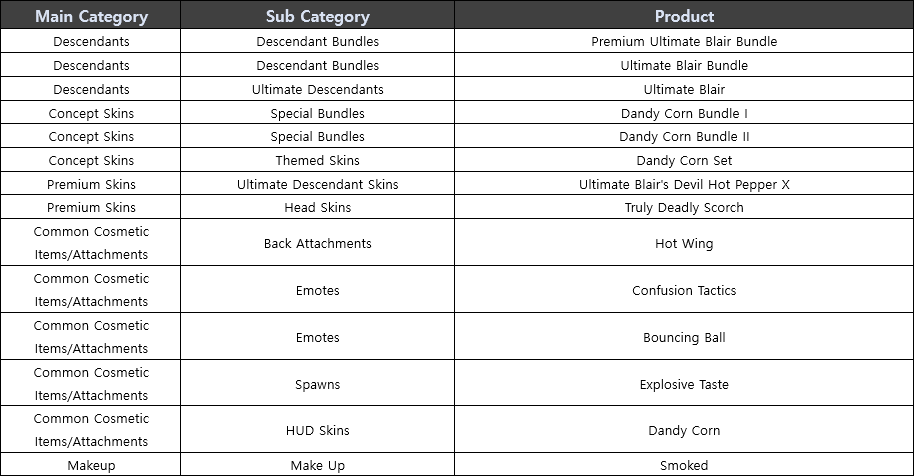914x476 pixels.
Task: Select the Smoked product cell
Action: pos(684,465)
